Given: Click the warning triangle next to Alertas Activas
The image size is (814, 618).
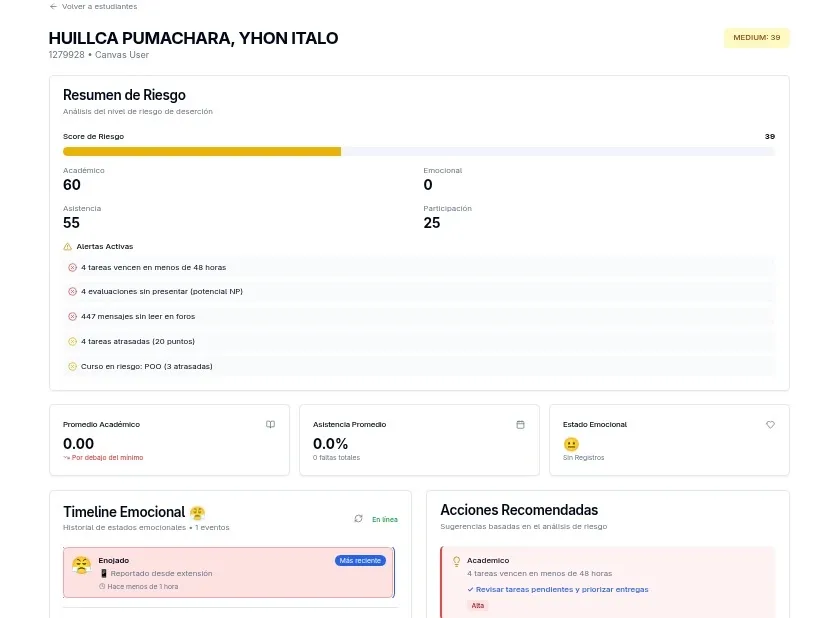Looking at the screenshot, I should (x=67, y=246).
